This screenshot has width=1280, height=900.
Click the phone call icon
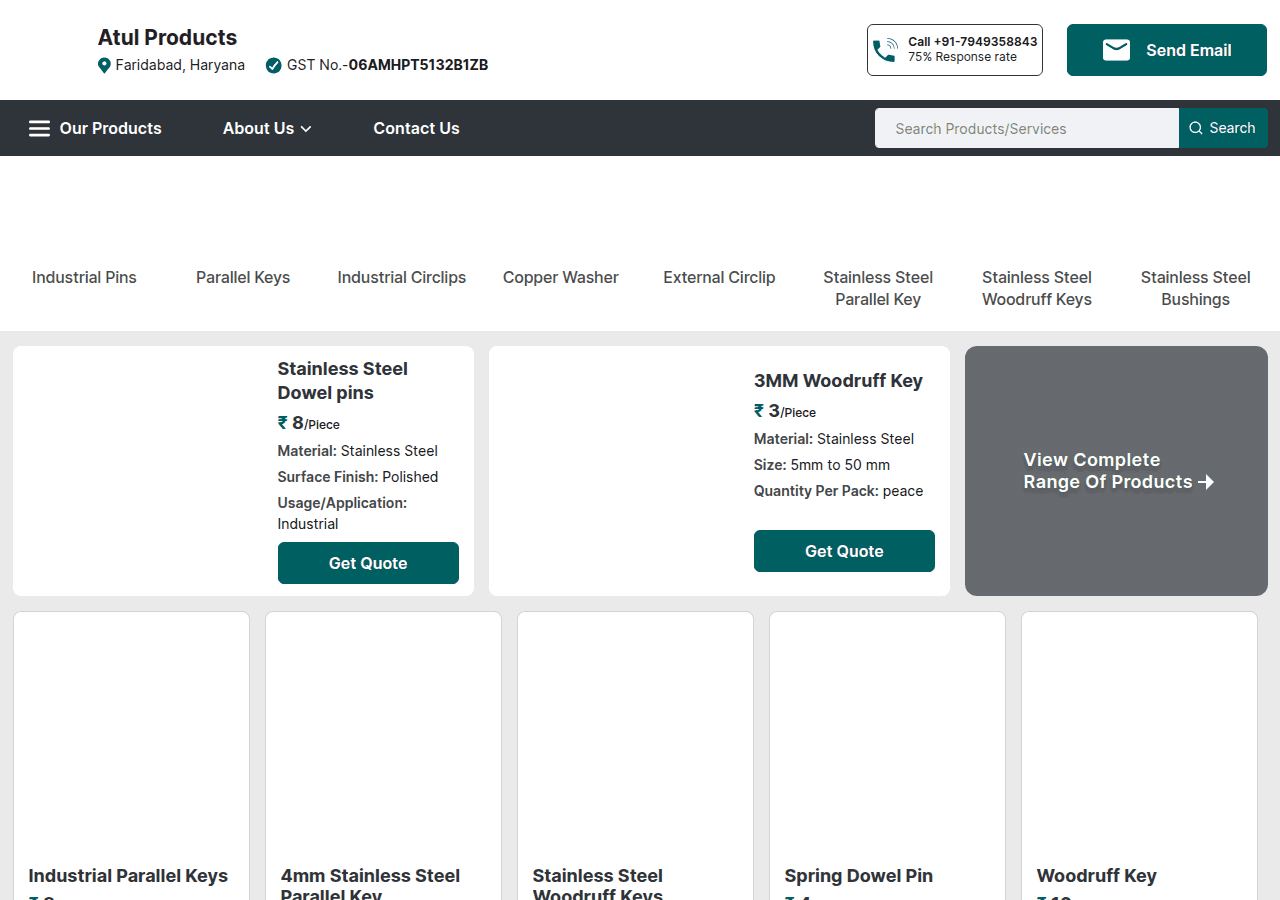(x=885, y=50)
